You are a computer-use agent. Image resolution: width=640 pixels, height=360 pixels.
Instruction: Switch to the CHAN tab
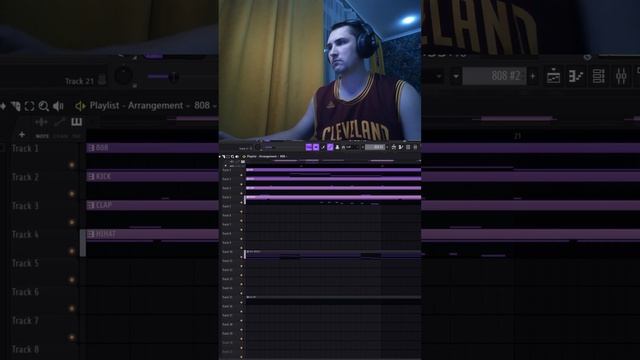60,136
